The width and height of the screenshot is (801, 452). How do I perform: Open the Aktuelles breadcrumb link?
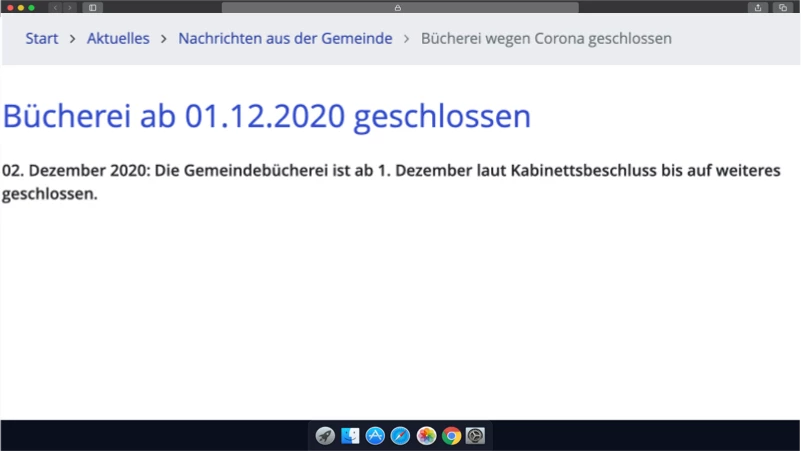(118, 38)
